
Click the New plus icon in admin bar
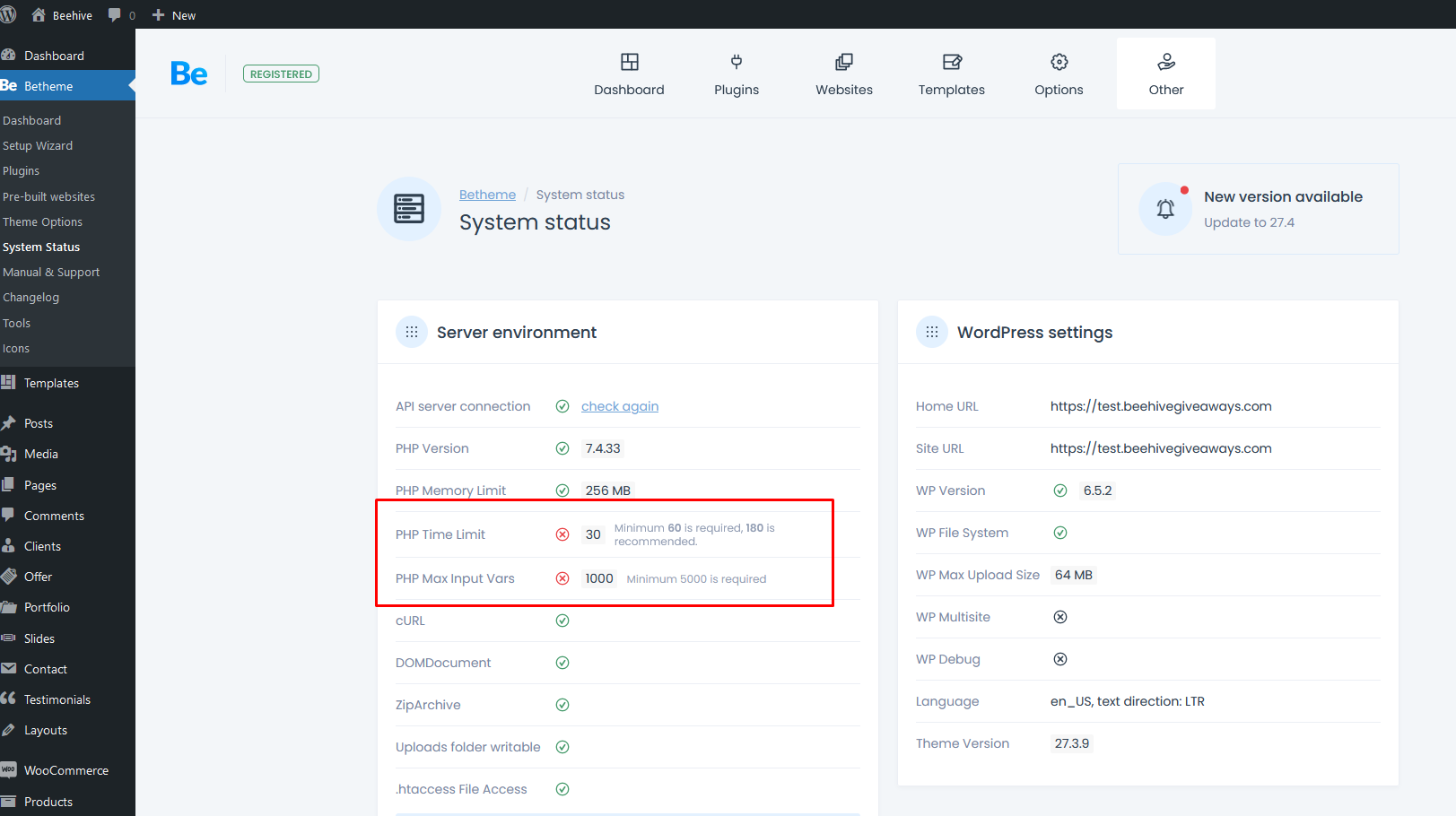[159, 15]
